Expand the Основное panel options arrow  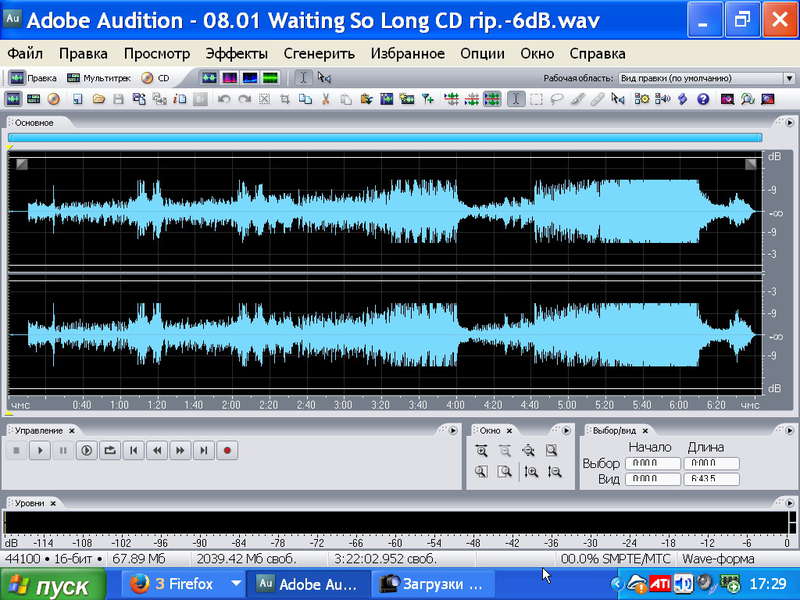(x=789, y=123)
